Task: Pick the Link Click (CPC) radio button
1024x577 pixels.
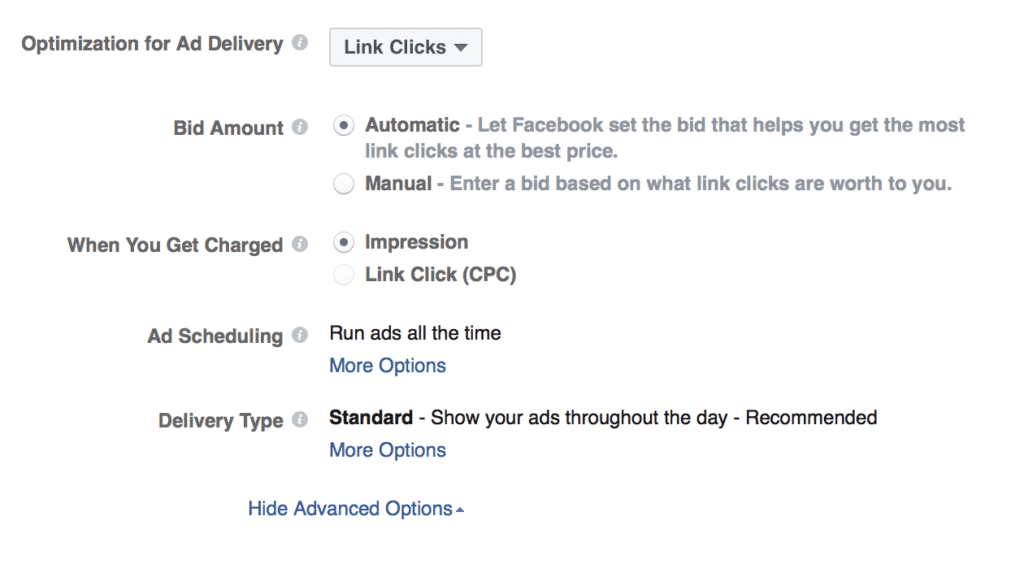Action: [x=344, y=275]
